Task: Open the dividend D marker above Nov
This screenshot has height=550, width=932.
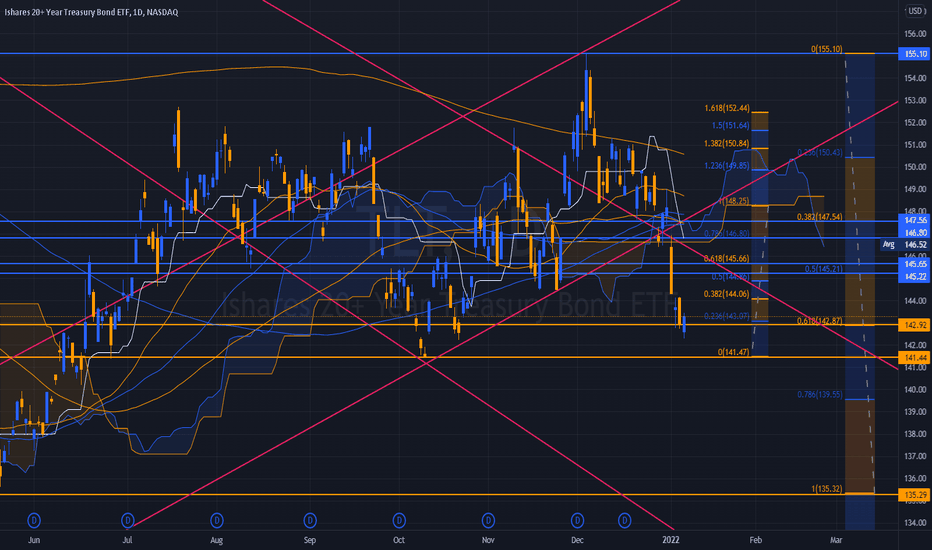Action: pyautogui.click(x=488, y=521)
